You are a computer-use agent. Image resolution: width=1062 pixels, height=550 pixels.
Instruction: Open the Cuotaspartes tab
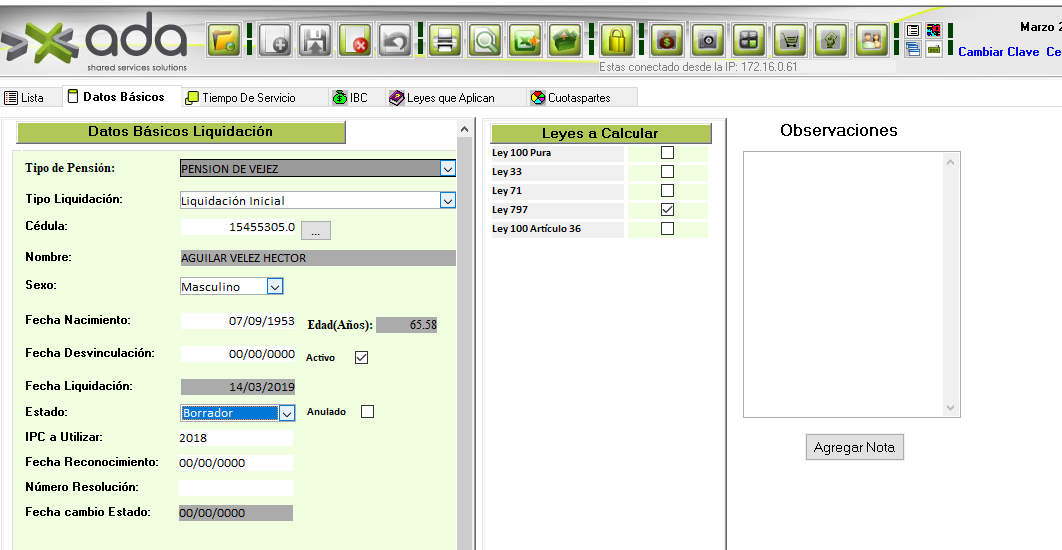578,98
